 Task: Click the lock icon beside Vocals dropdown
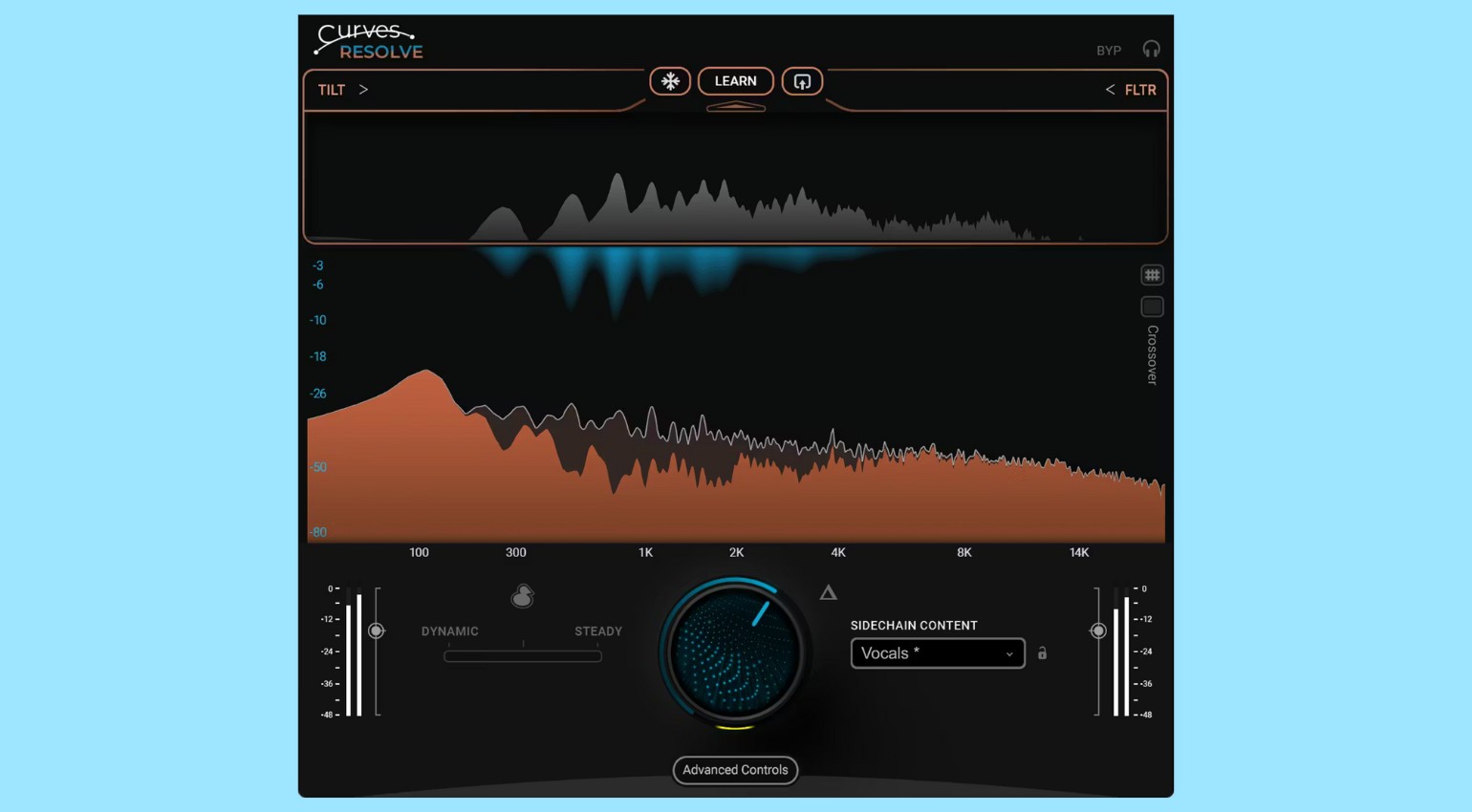(x=1042, y=653)
